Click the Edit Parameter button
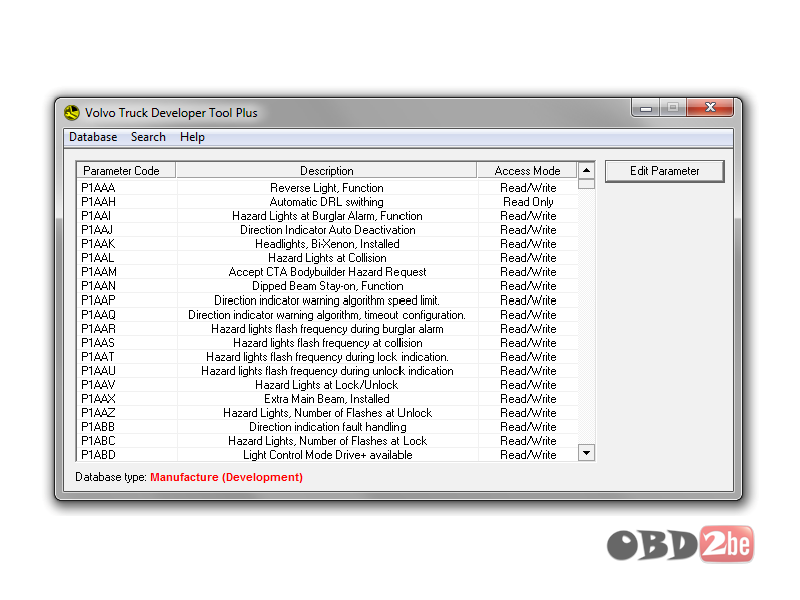800x600 pixels. (x=664, y=171)
